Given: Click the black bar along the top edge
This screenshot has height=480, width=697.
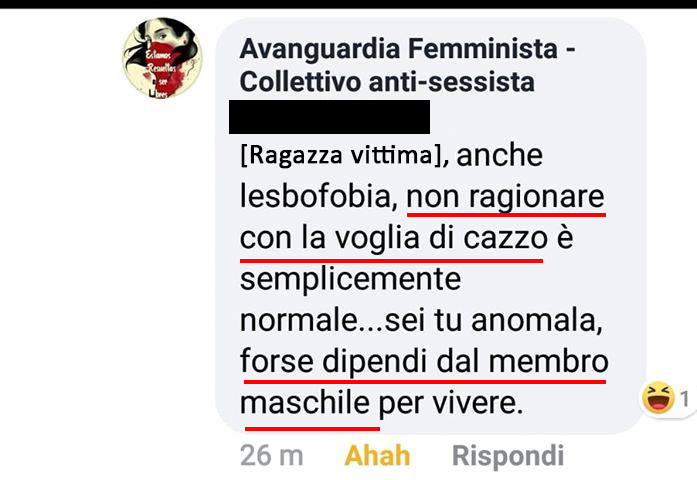Looking at the screenshot, I should (348, 4).
